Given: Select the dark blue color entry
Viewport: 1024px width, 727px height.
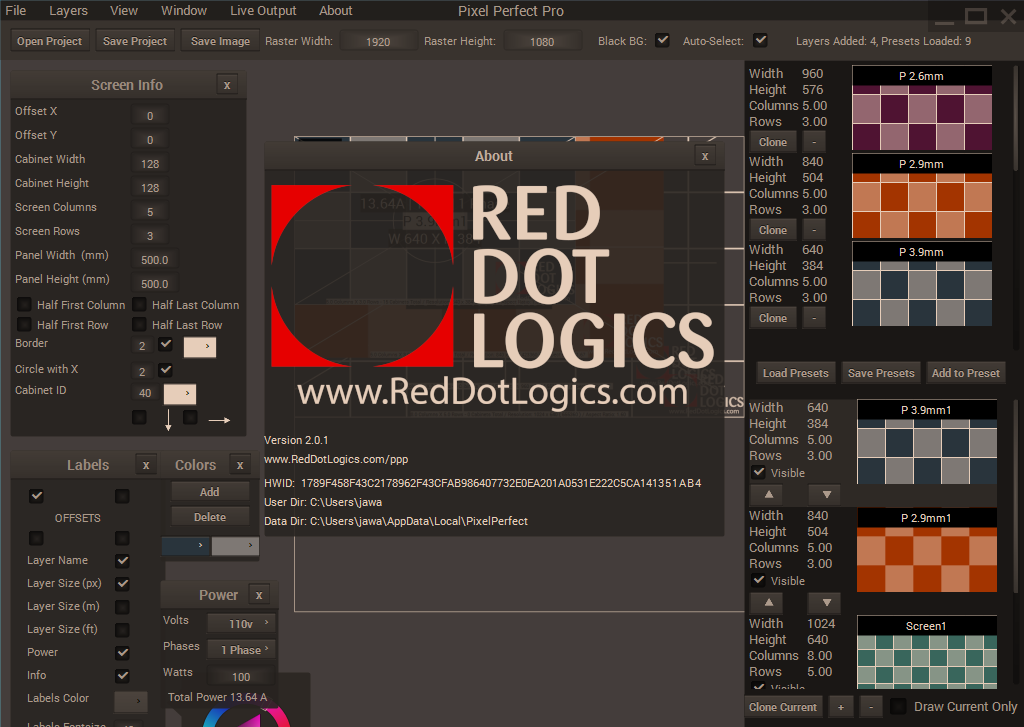Looking at the screenshot, I should point(185,545).
